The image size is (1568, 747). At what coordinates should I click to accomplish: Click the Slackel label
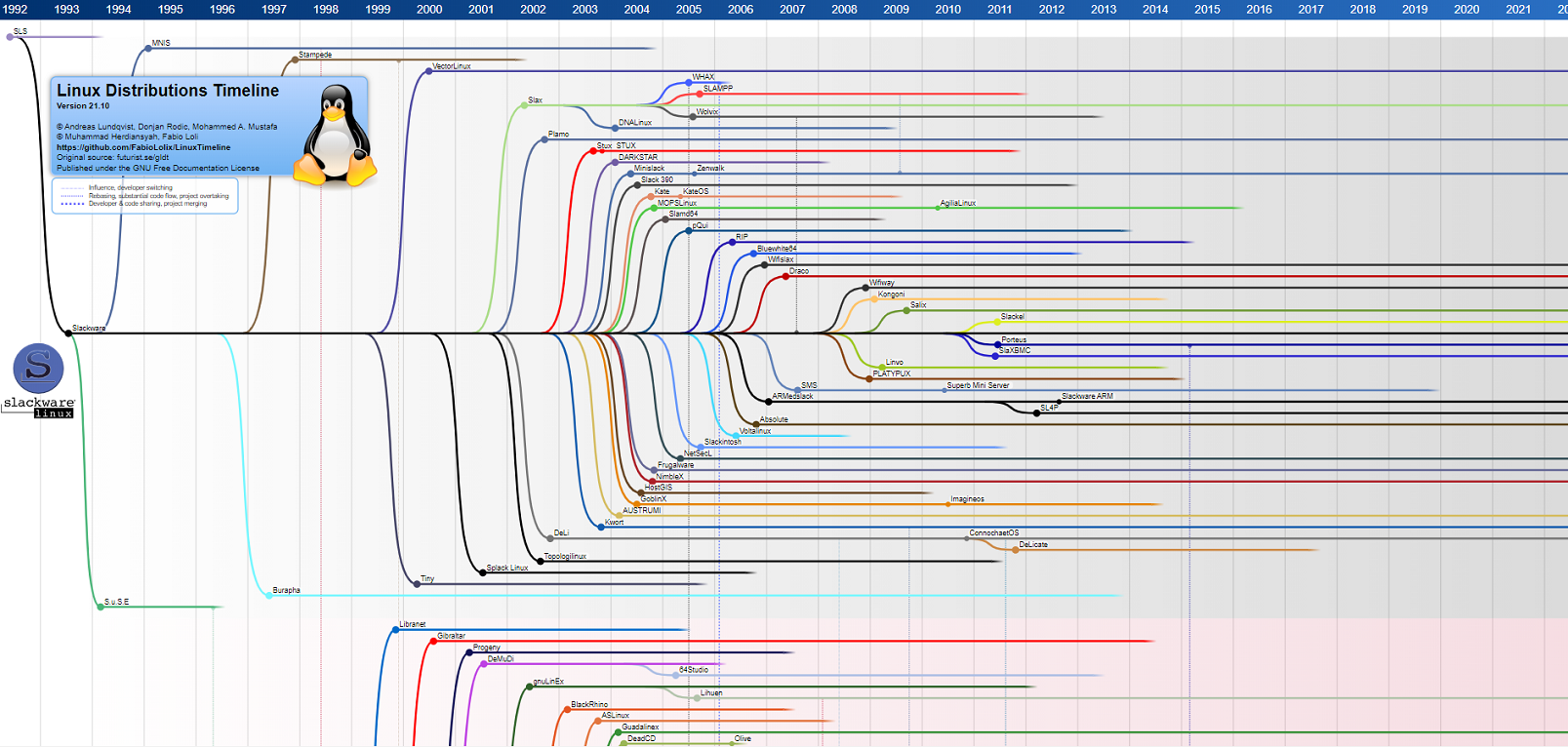click(x=1013, y=317)
